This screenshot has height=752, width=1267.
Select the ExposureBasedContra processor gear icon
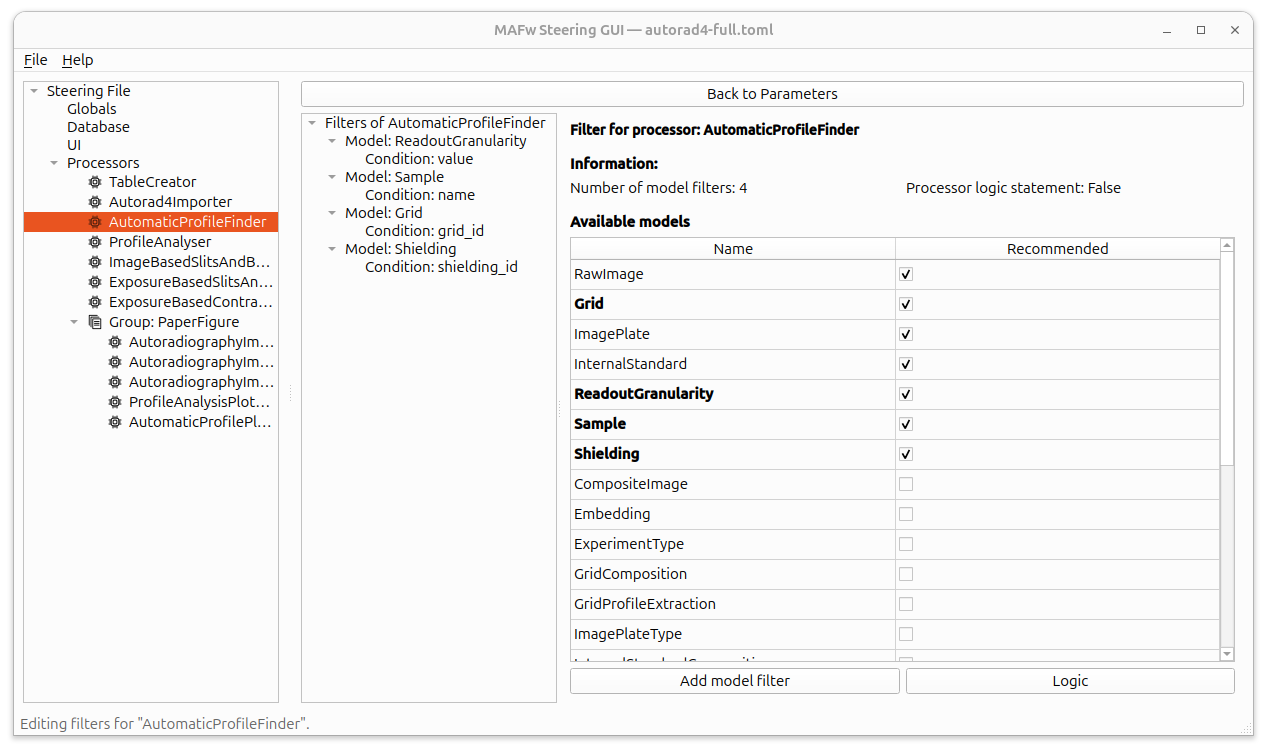(x=94, y=302)
